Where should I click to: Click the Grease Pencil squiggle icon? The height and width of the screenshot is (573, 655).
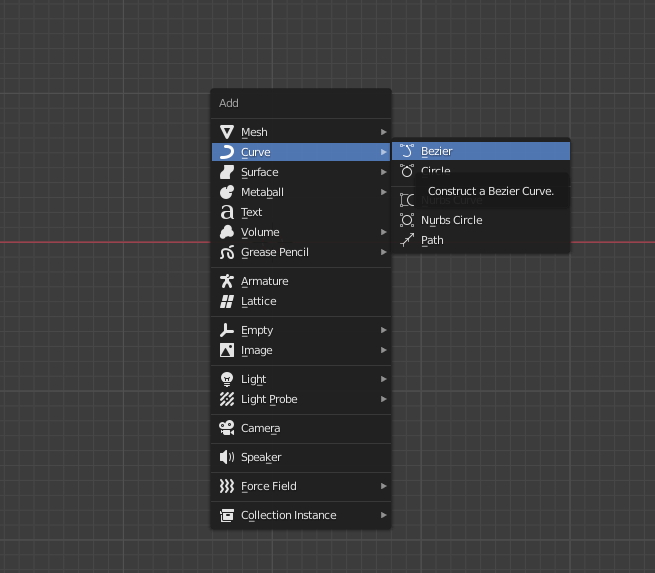coord(227,252)
